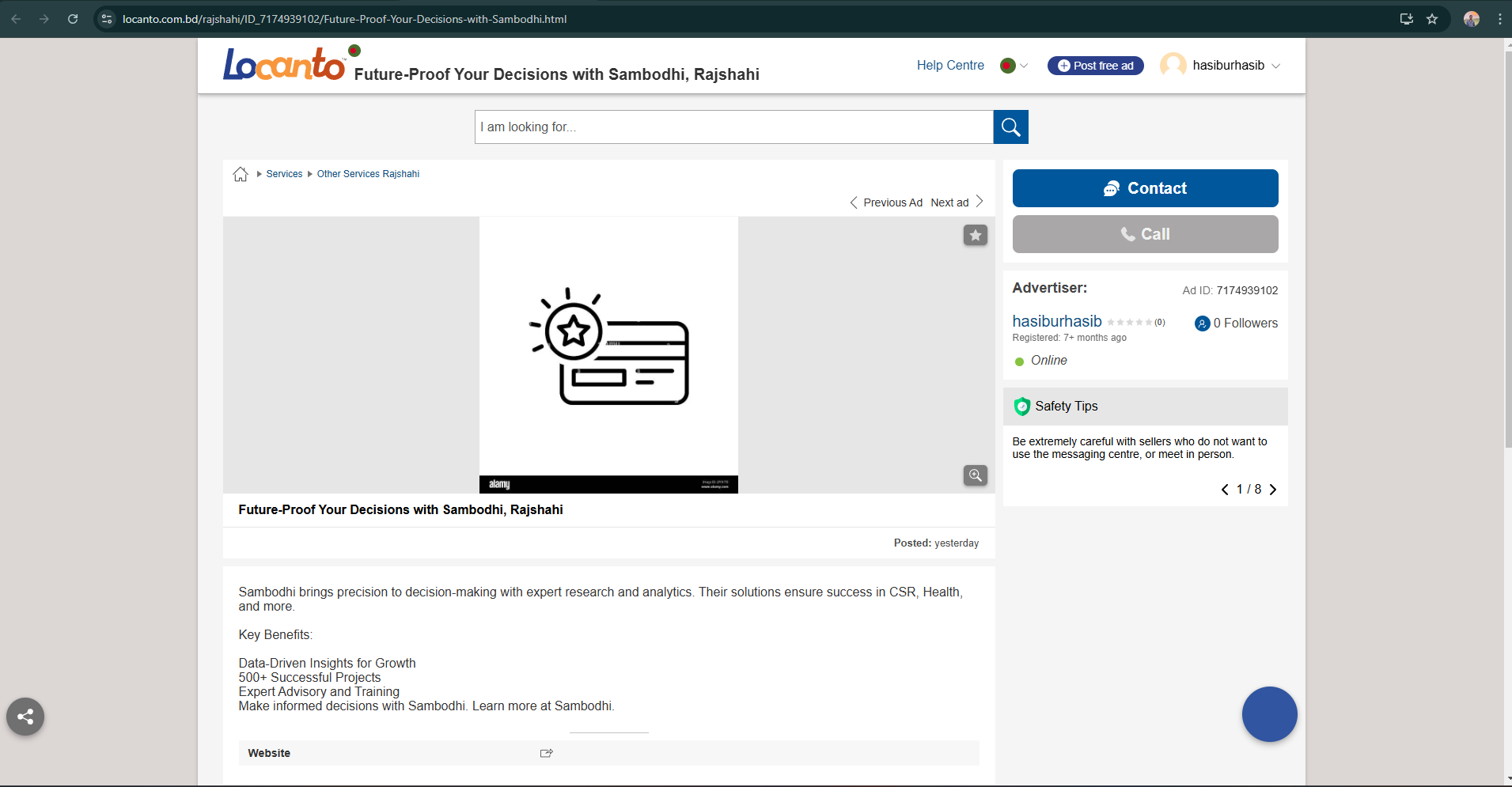Click the Followers profile icon
The width and height of the screenshot is (1512, 787).
pos(1202,324)
